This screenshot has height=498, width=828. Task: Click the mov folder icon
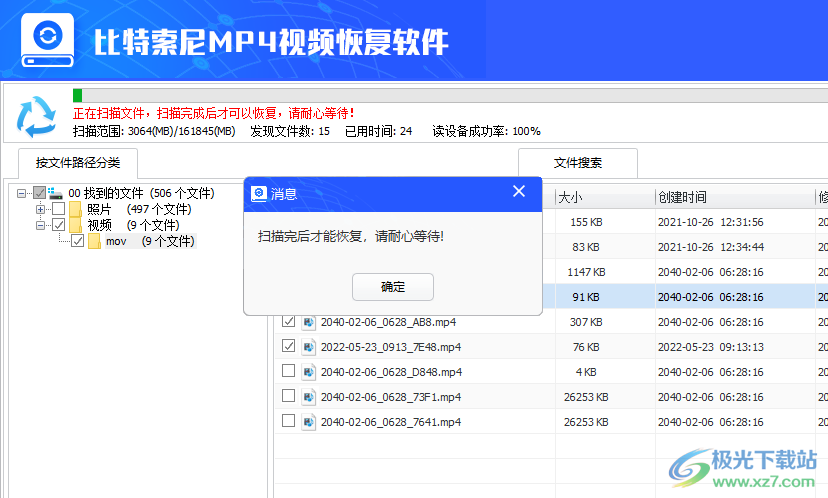[95, 241]
